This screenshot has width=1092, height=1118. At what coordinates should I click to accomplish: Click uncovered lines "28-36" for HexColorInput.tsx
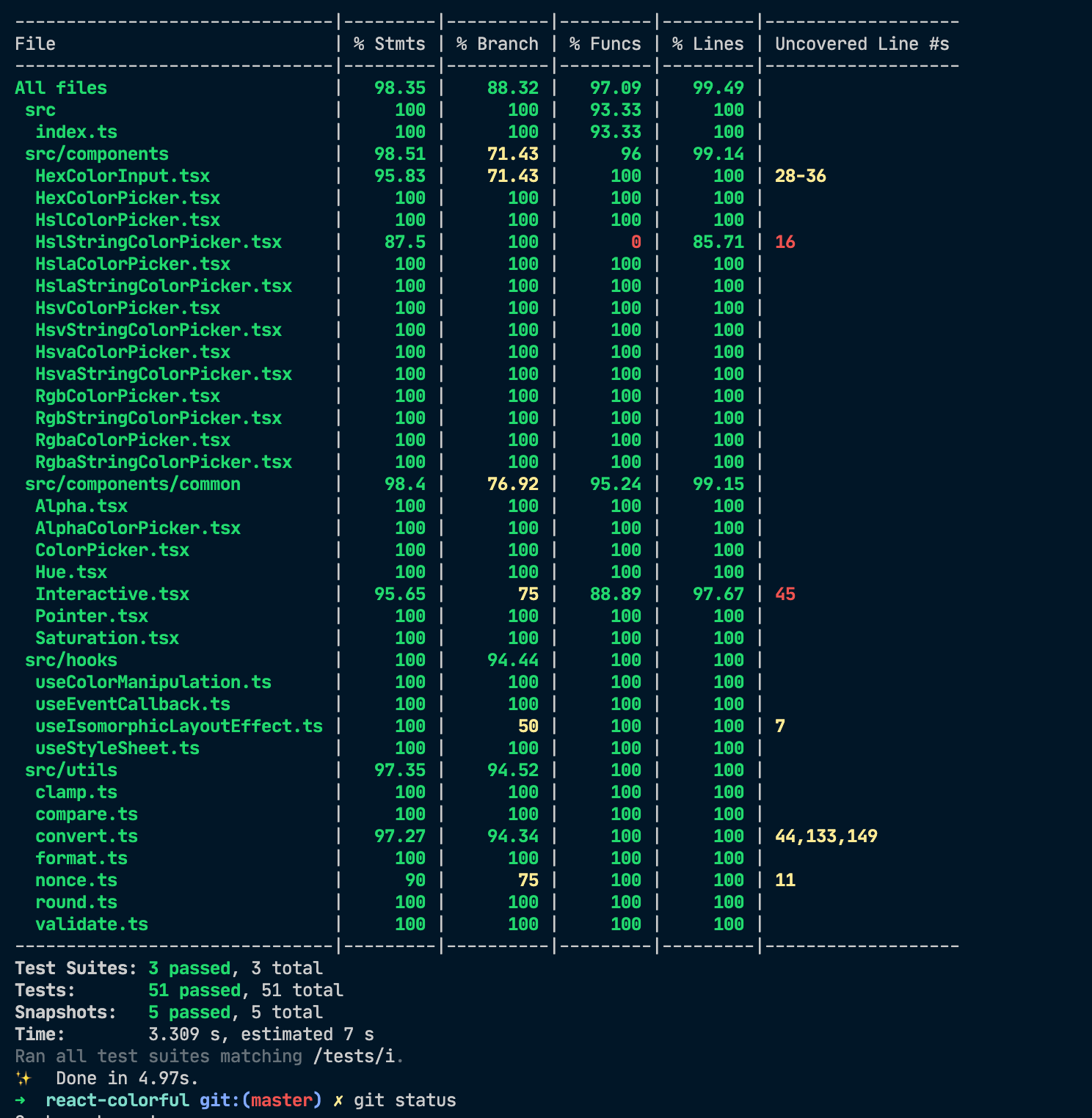[x=801, y=176]
